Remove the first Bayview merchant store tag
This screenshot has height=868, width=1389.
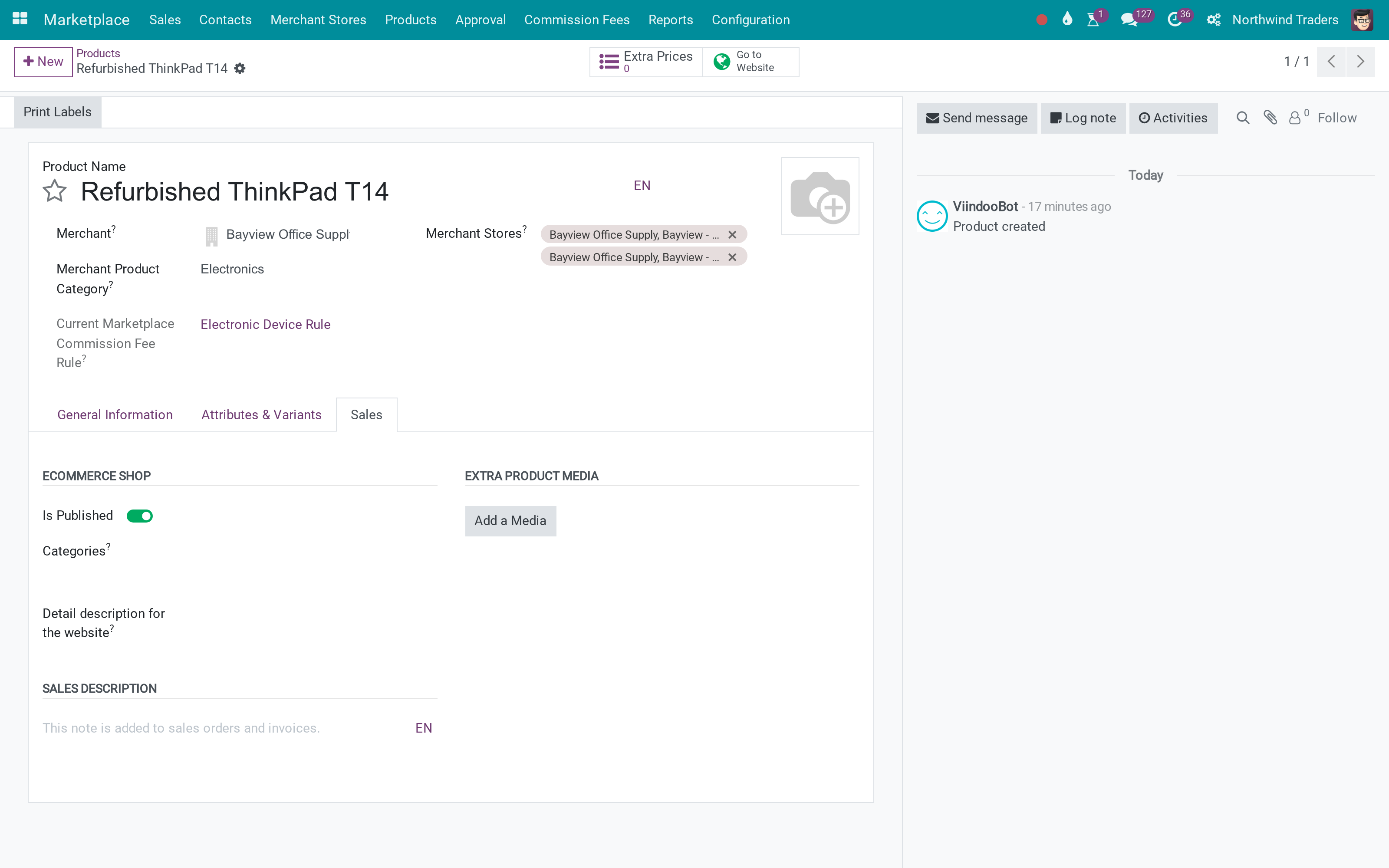pos(732,235)
